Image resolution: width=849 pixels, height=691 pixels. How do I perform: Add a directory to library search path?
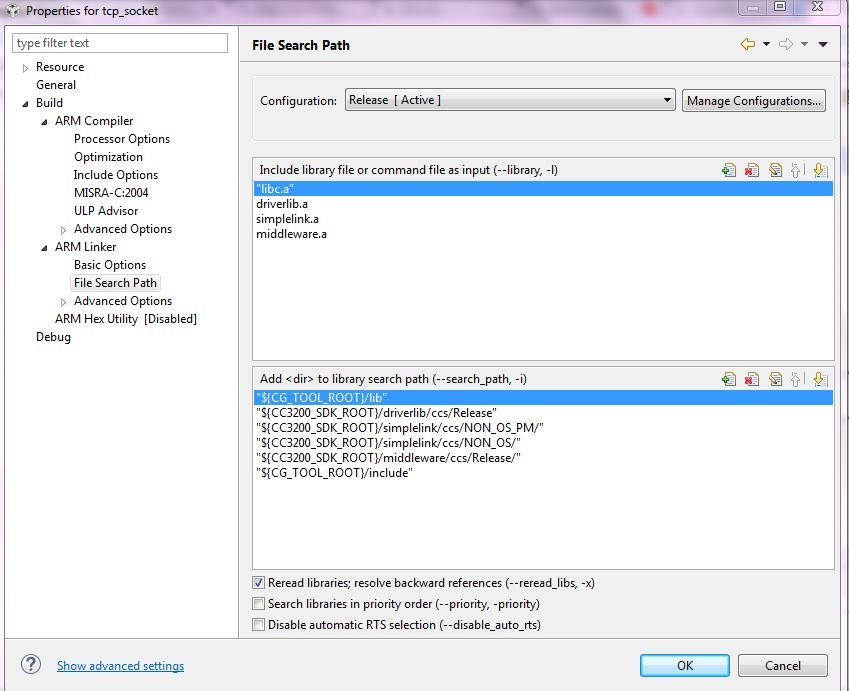729,379
